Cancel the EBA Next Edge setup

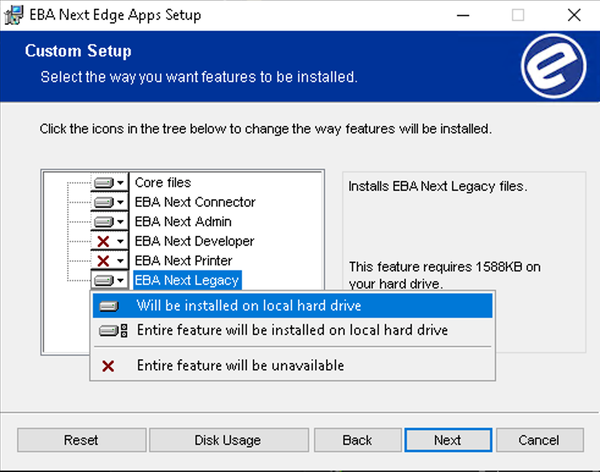tap(538, 440)
